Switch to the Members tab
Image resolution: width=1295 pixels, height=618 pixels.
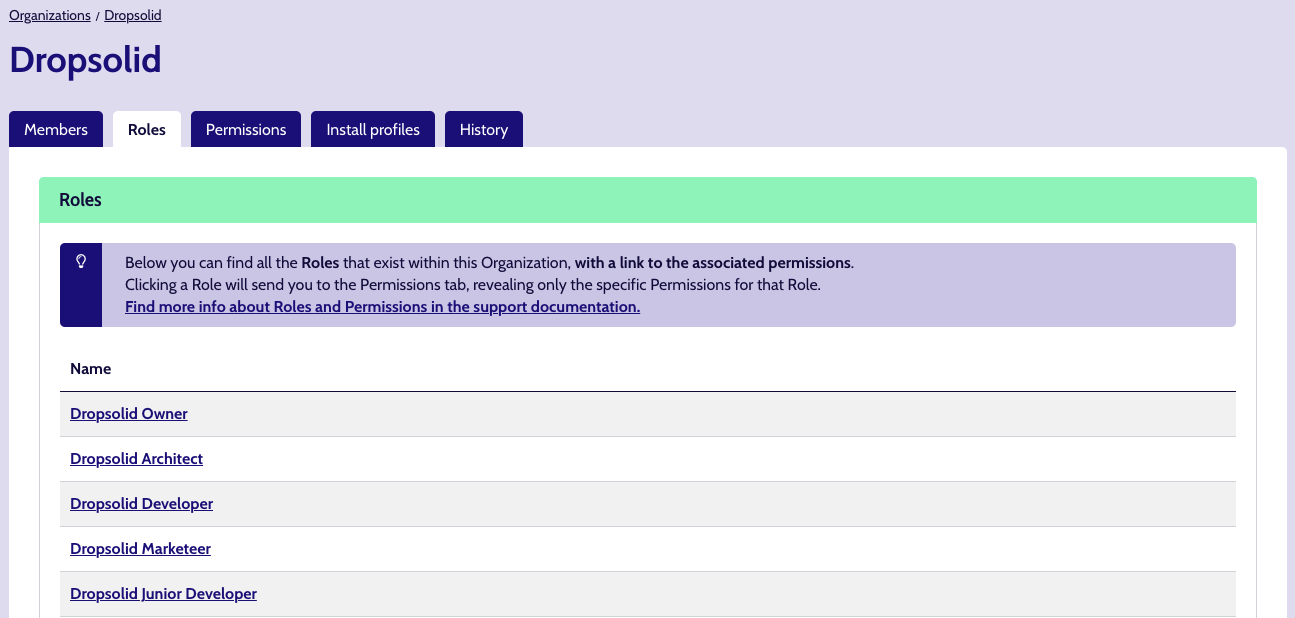pos(56,129)
